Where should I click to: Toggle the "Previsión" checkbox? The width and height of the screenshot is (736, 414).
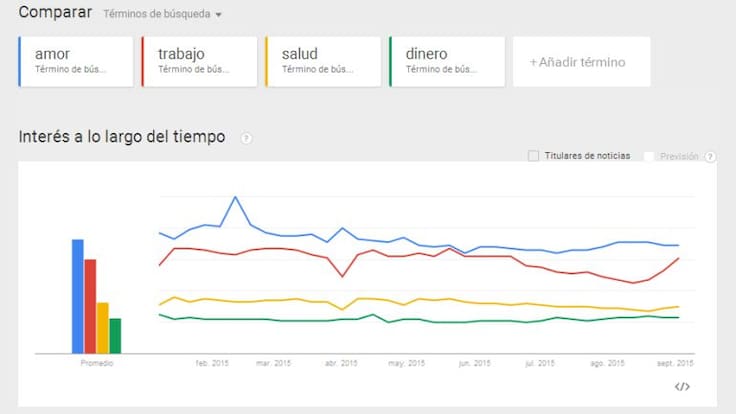coord(649,157)
